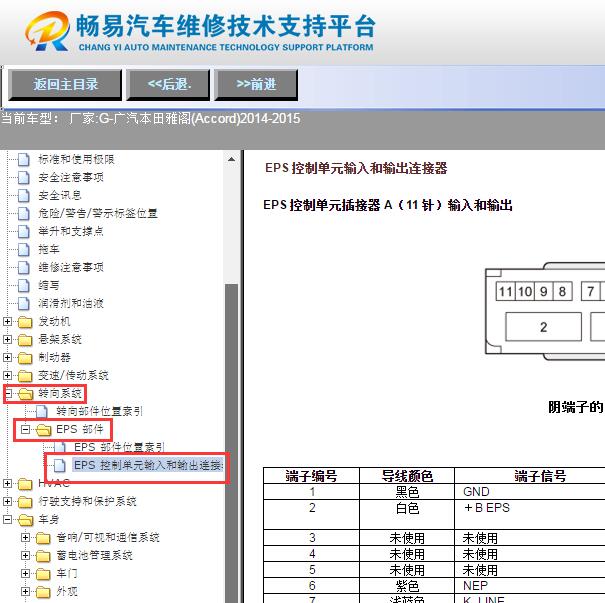Click the NEP signal cell
605x603 pixels.
click(475, 586)
